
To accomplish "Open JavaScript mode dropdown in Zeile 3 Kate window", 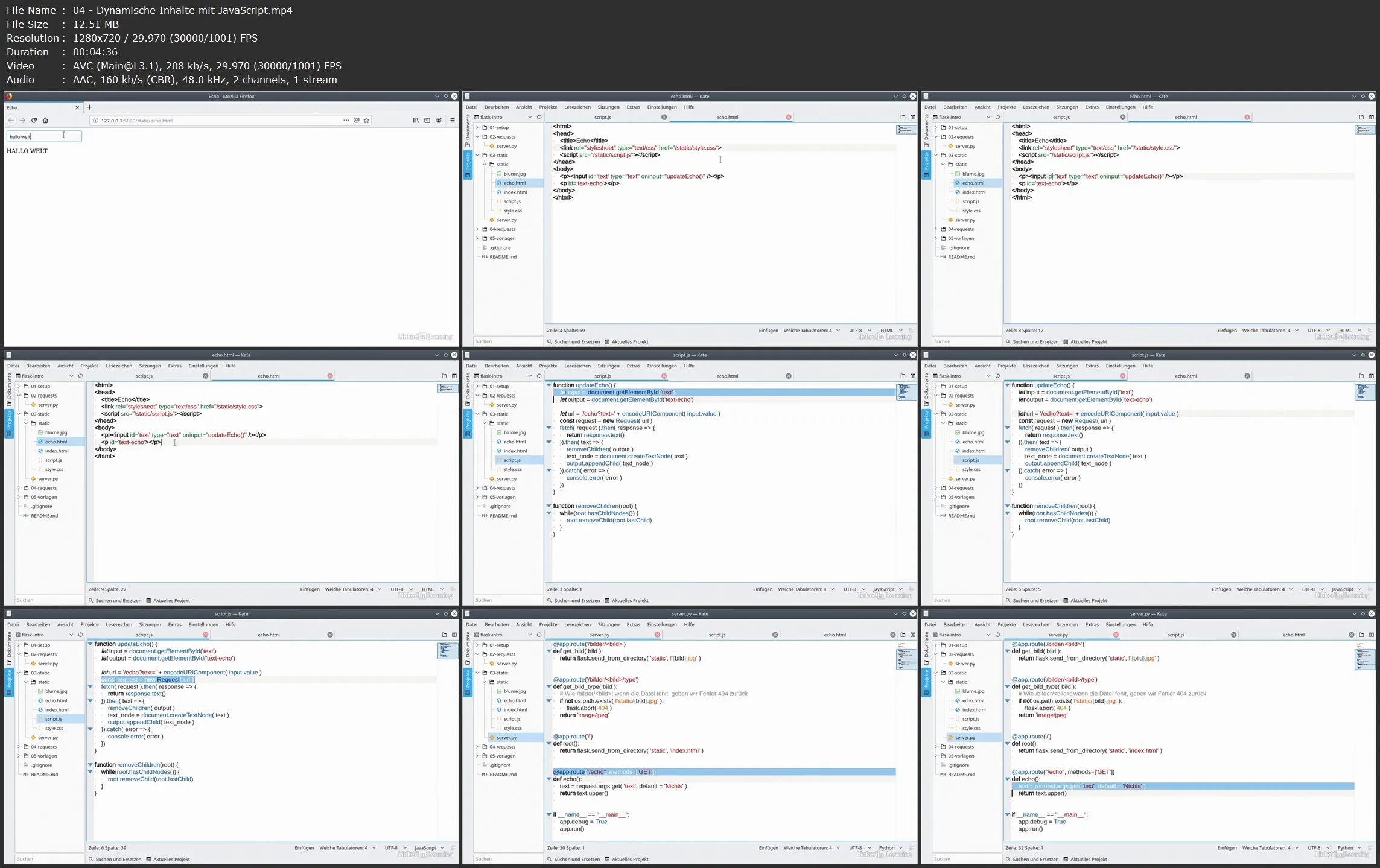I will [888, 589].
